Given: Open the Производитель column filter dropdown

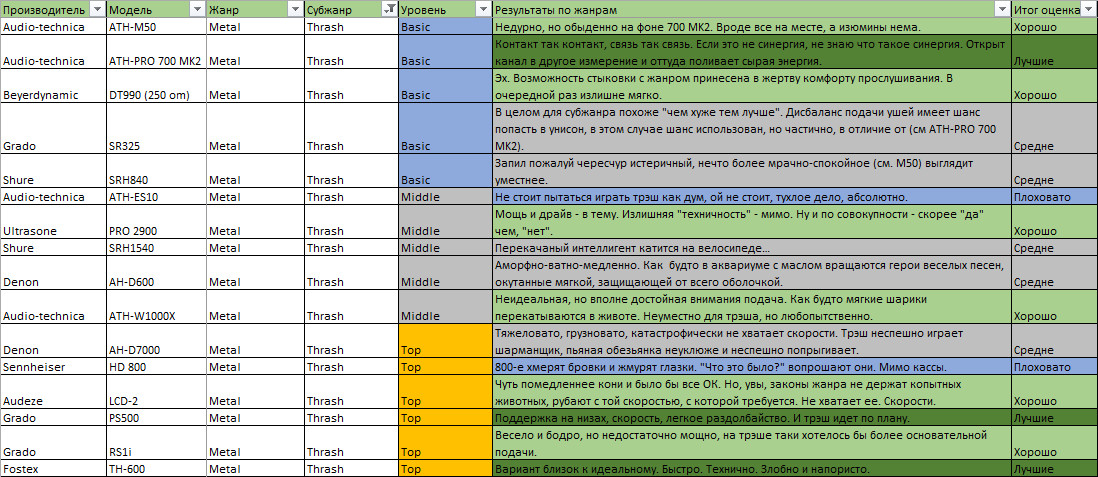Looking at the screenshot, I should [96, 9].
